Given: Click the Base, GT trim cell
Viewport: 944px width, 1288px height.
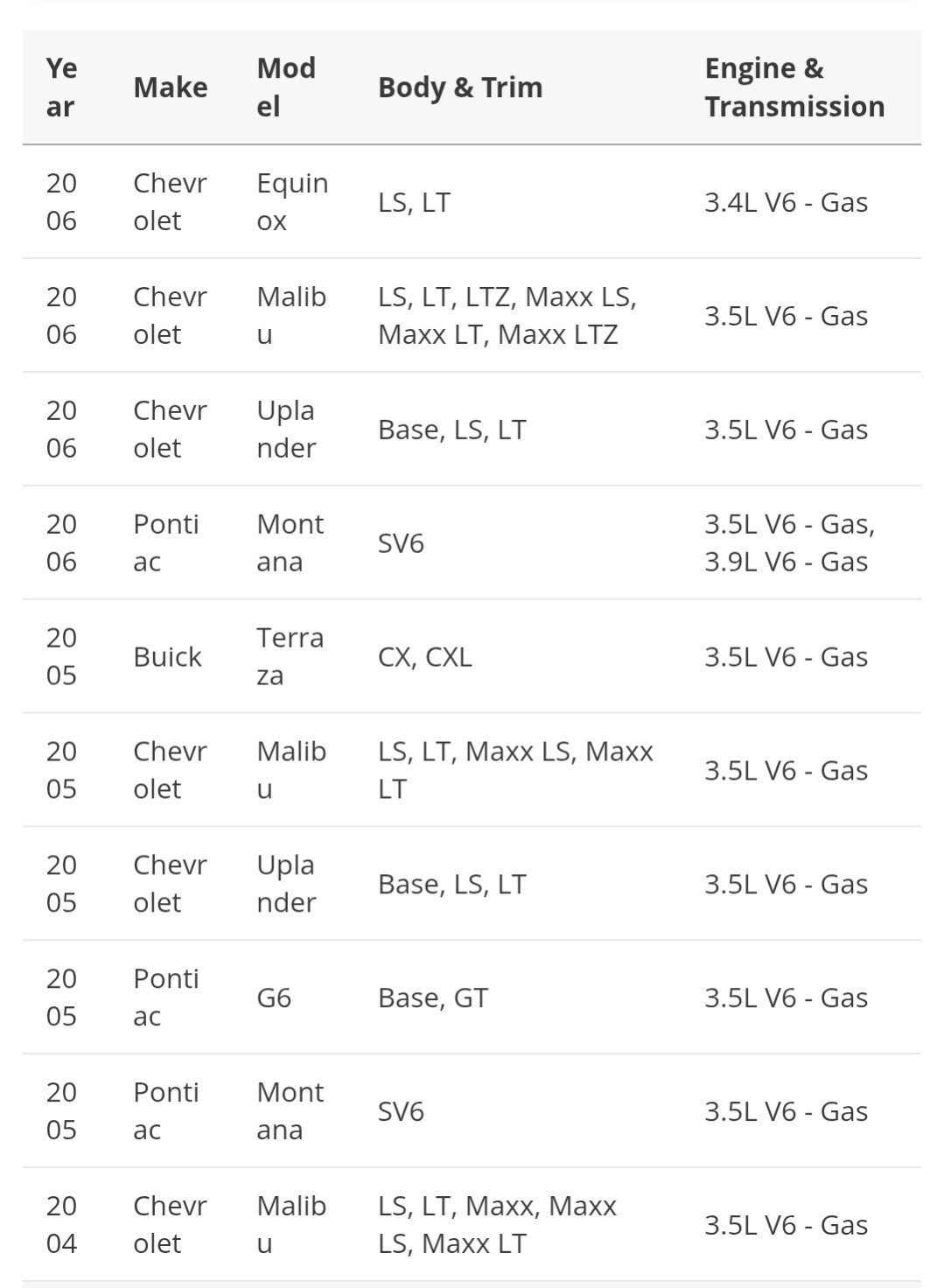Looking at the screenshot, I should pos(433,997).
